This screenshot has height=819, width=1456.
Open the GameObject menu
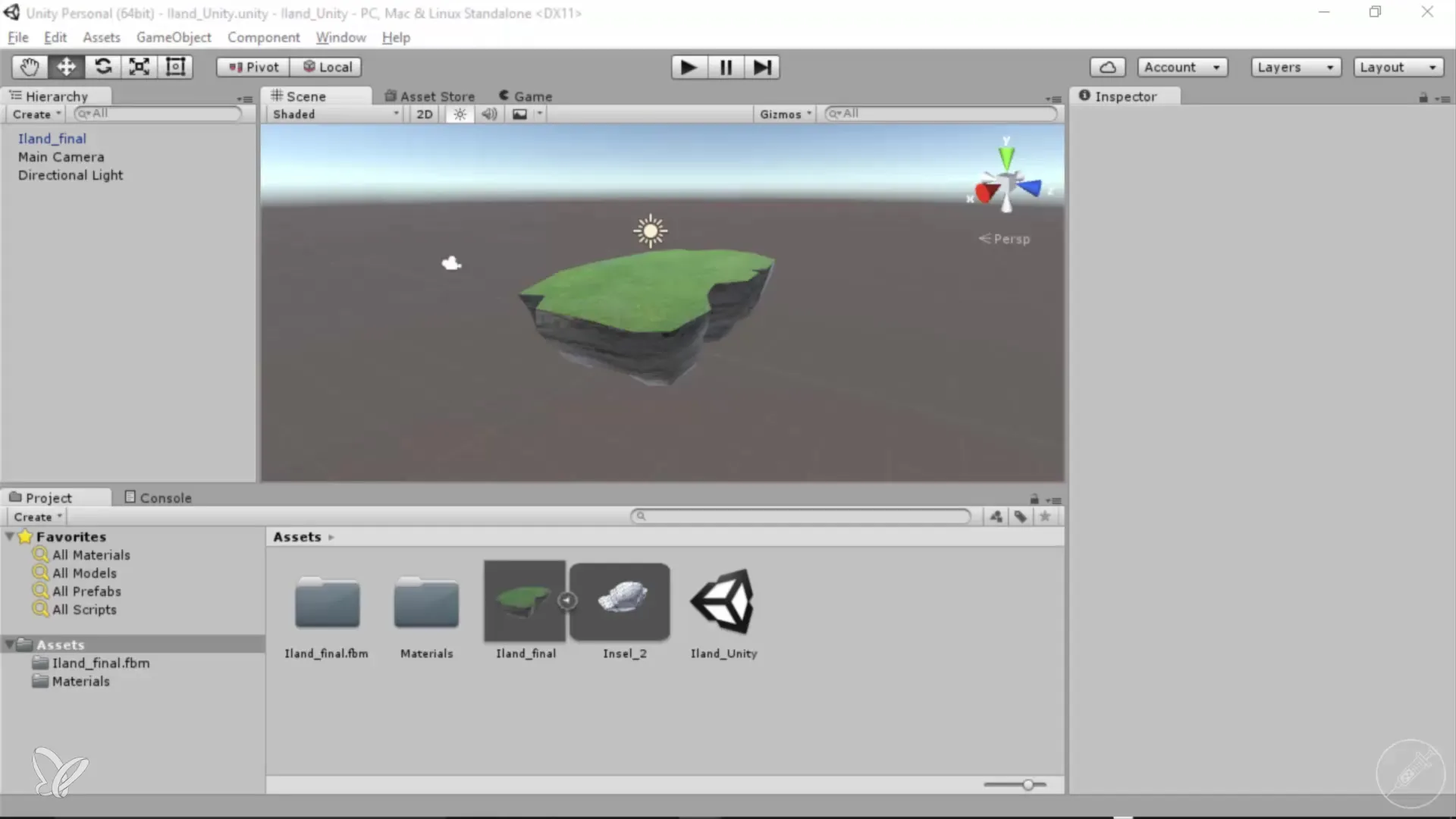click(x=174, y=37)
